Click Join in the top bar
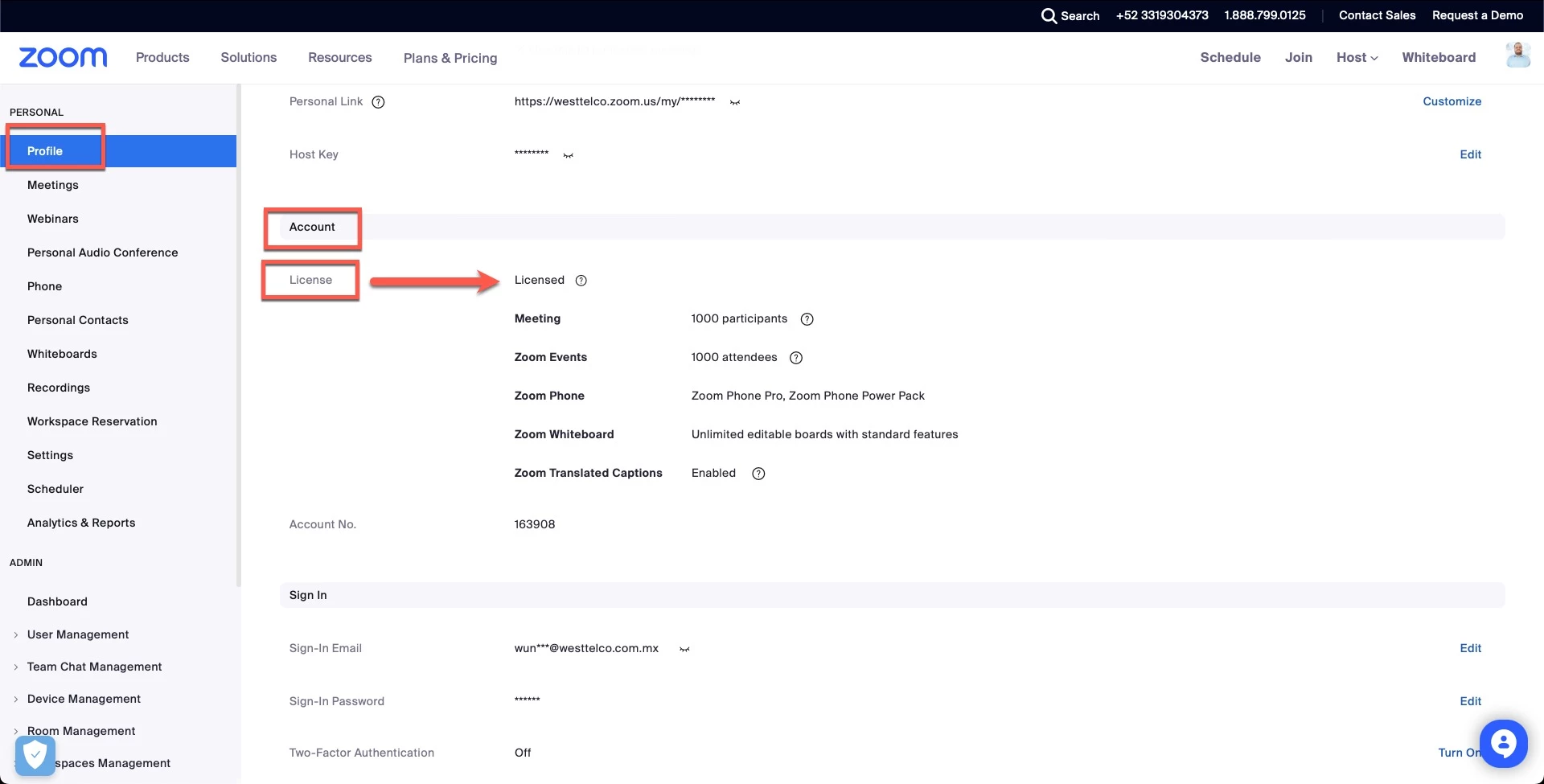The image size is (1544, 784). coord(1298,57)
